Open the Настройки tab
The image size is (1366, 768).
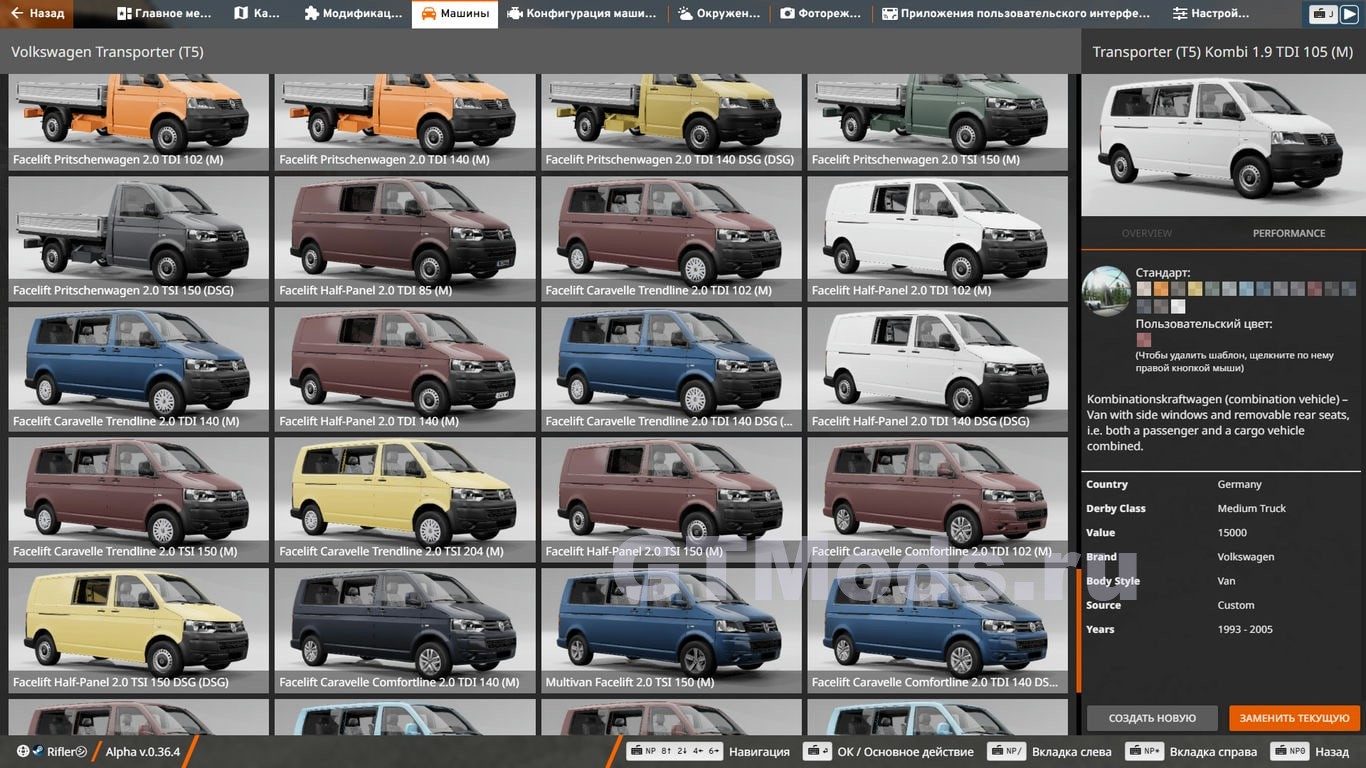[1211, 14]
